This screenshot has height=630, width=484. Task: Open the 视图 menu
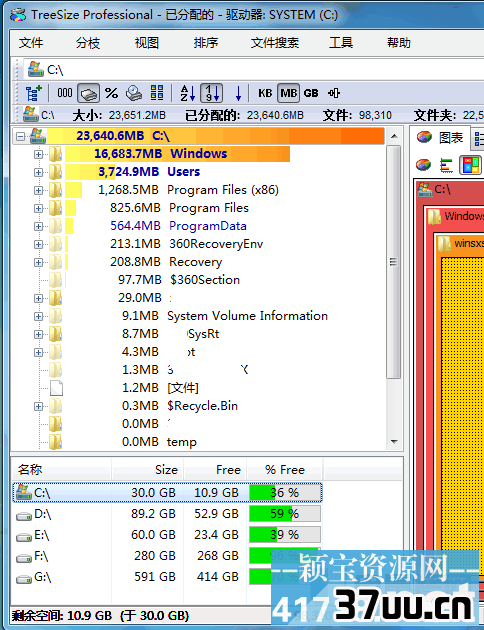pyautogui.click(x=147, y=43)
